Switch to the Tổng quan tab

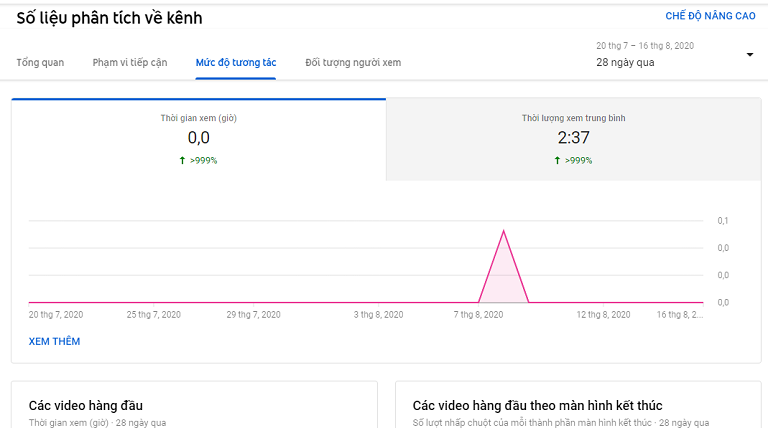tap(40, 63)
